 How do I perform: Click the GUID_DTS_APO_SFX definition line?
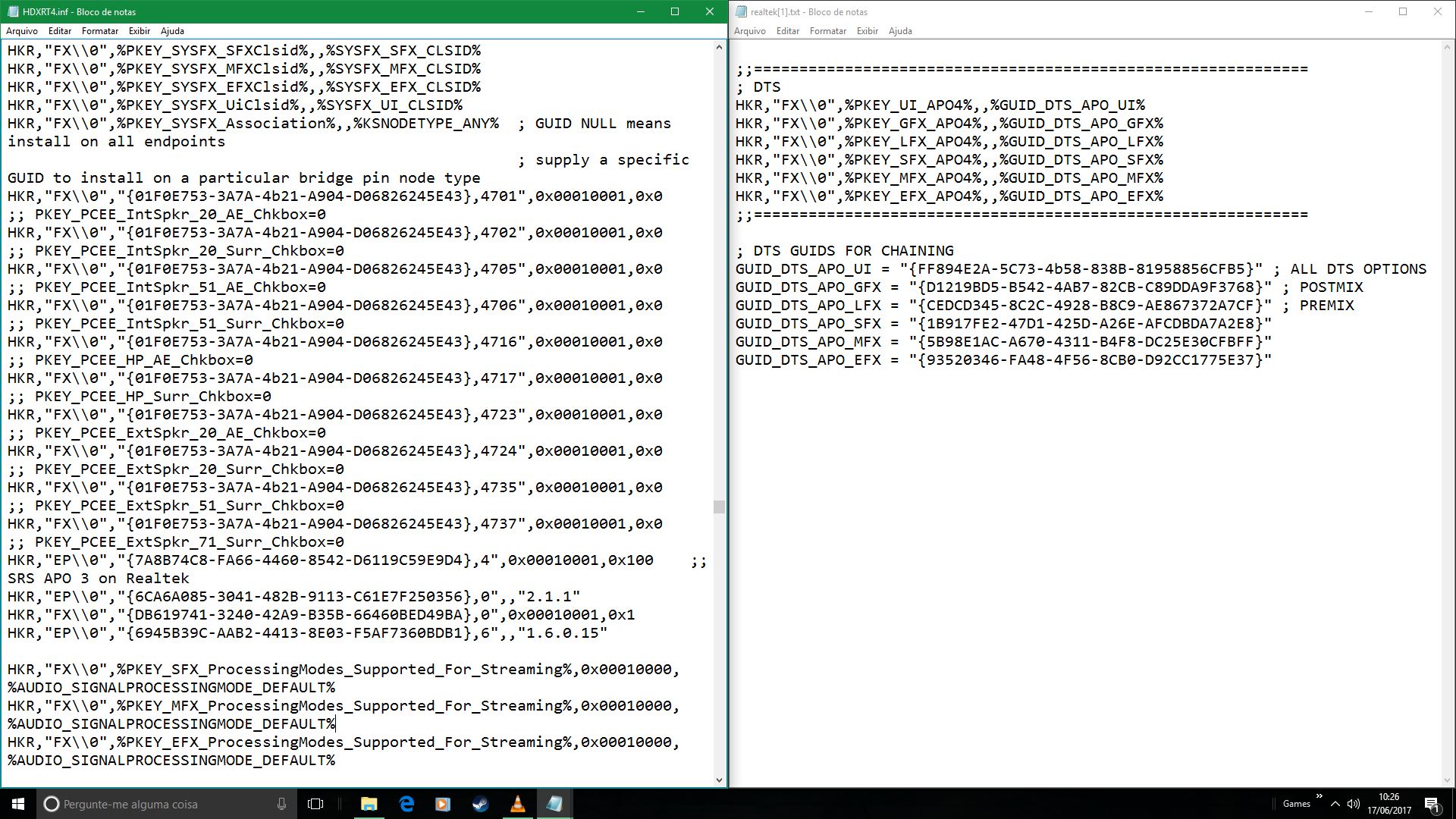click(1003, 324)
